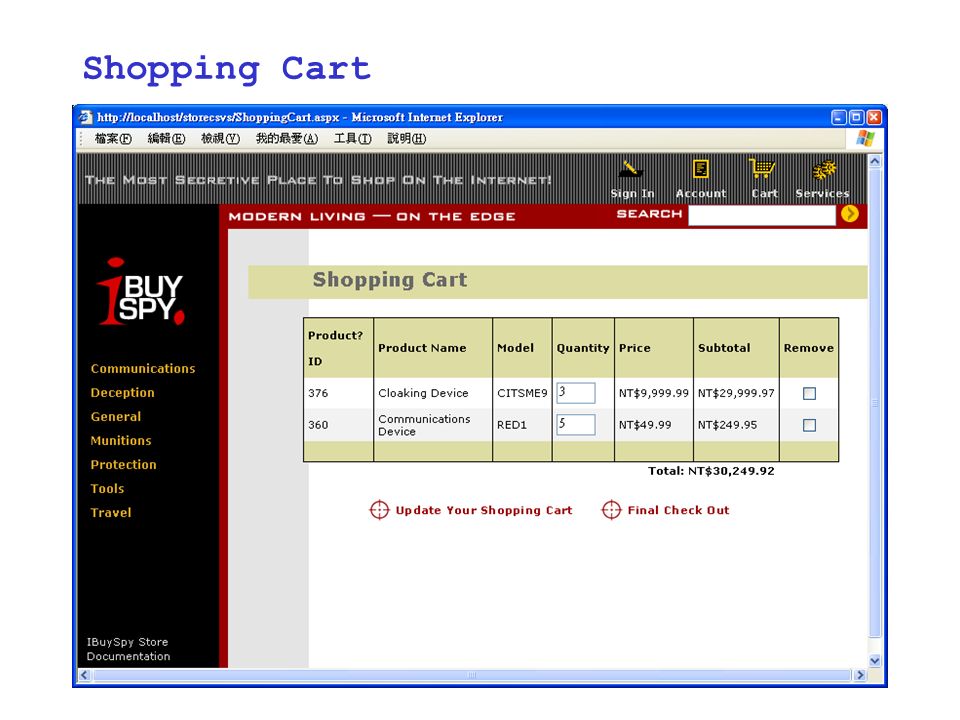Click the crosshair icon beside Final Check Out
Image resolution: width=960 pixels, height=720 pixels.
click(611, 509)
